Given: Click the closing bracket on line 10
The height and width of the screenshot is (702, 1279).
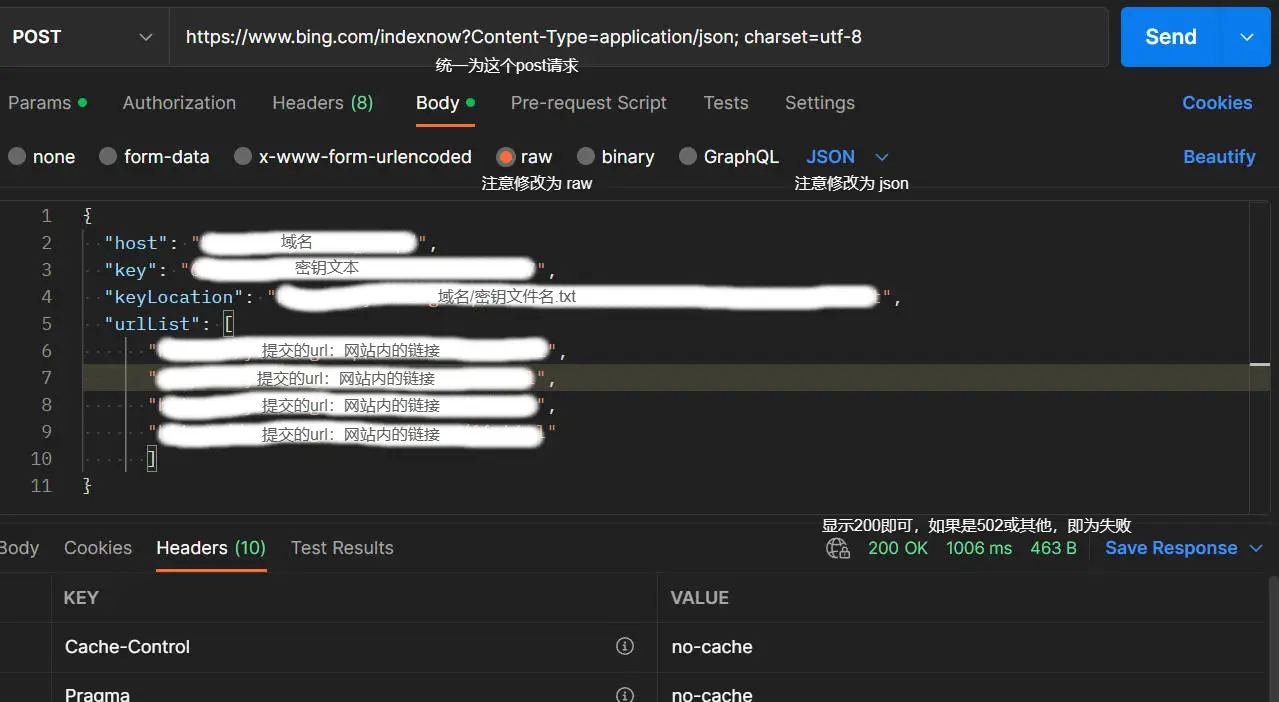Looking at the screenshot, I should 151,459.
